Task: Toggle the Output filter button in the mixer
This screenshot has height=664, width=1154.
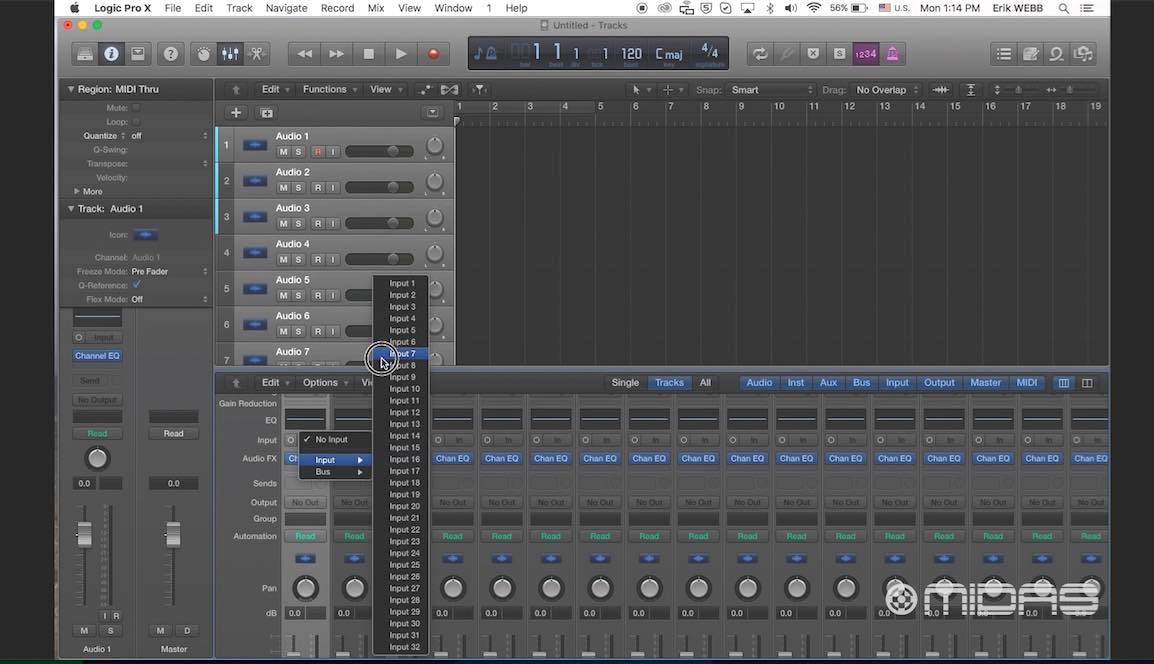Action: 939,383
